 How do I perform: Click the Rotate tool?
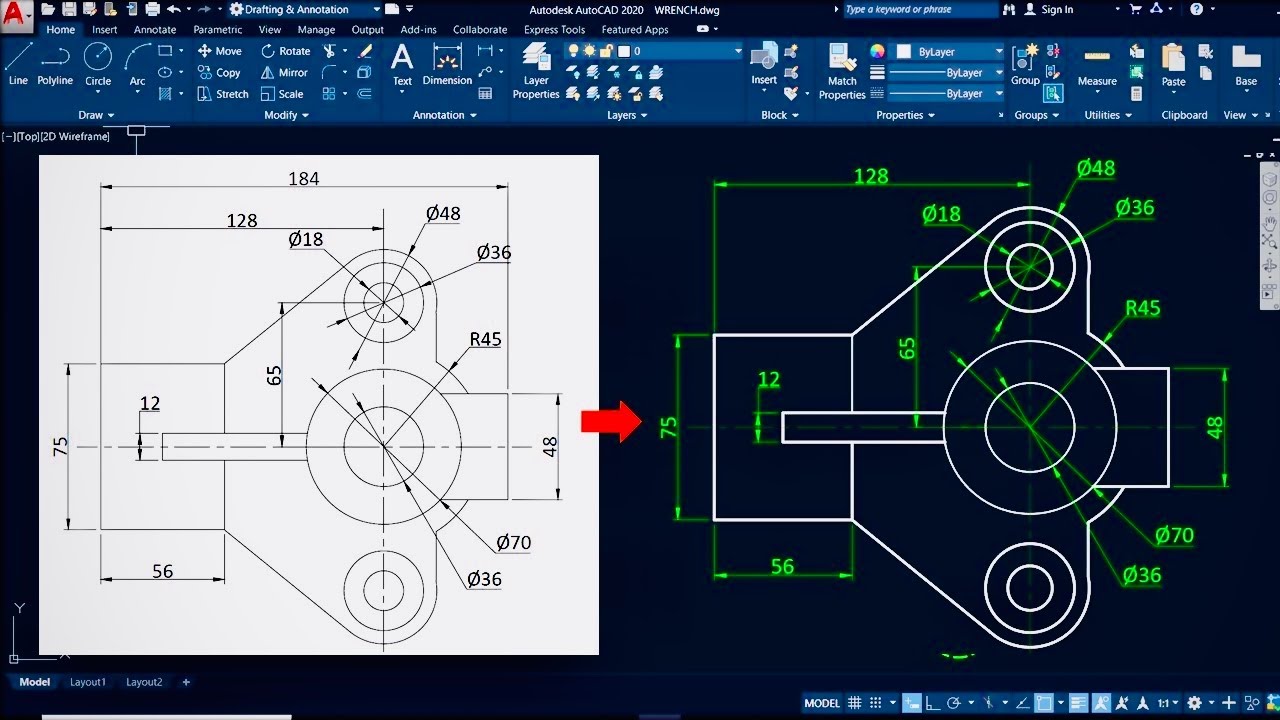coord(286,51)
